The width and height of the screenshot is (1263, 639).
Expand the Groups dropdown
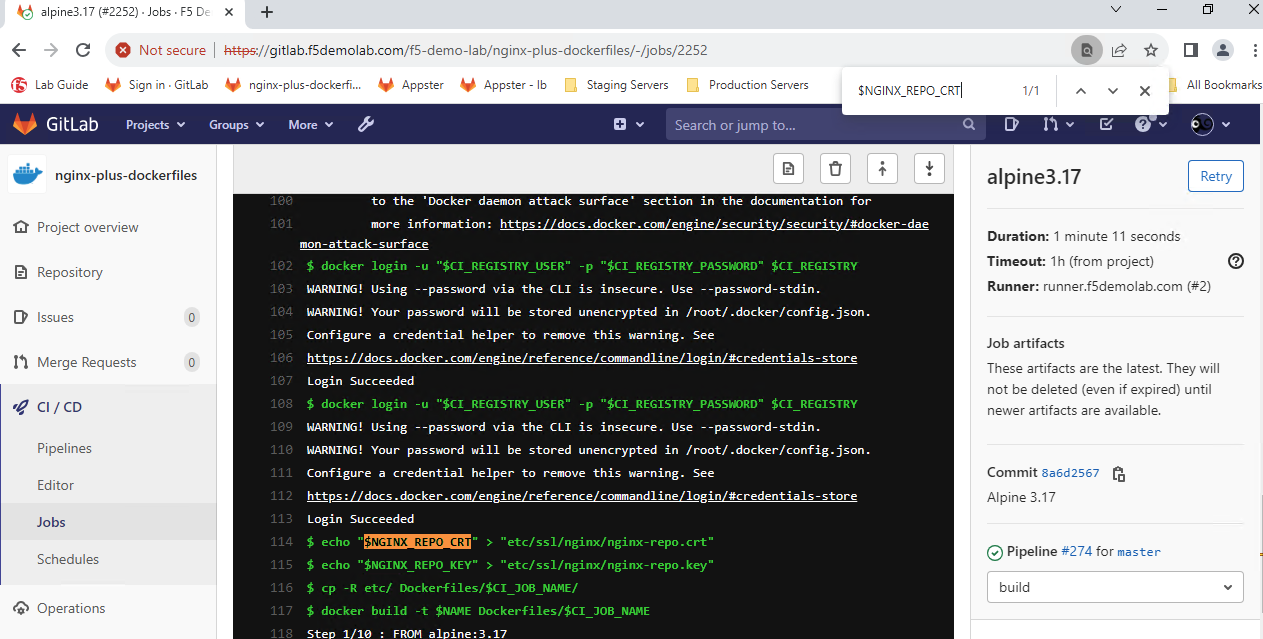pyautogui.click(x=236, y=124)
